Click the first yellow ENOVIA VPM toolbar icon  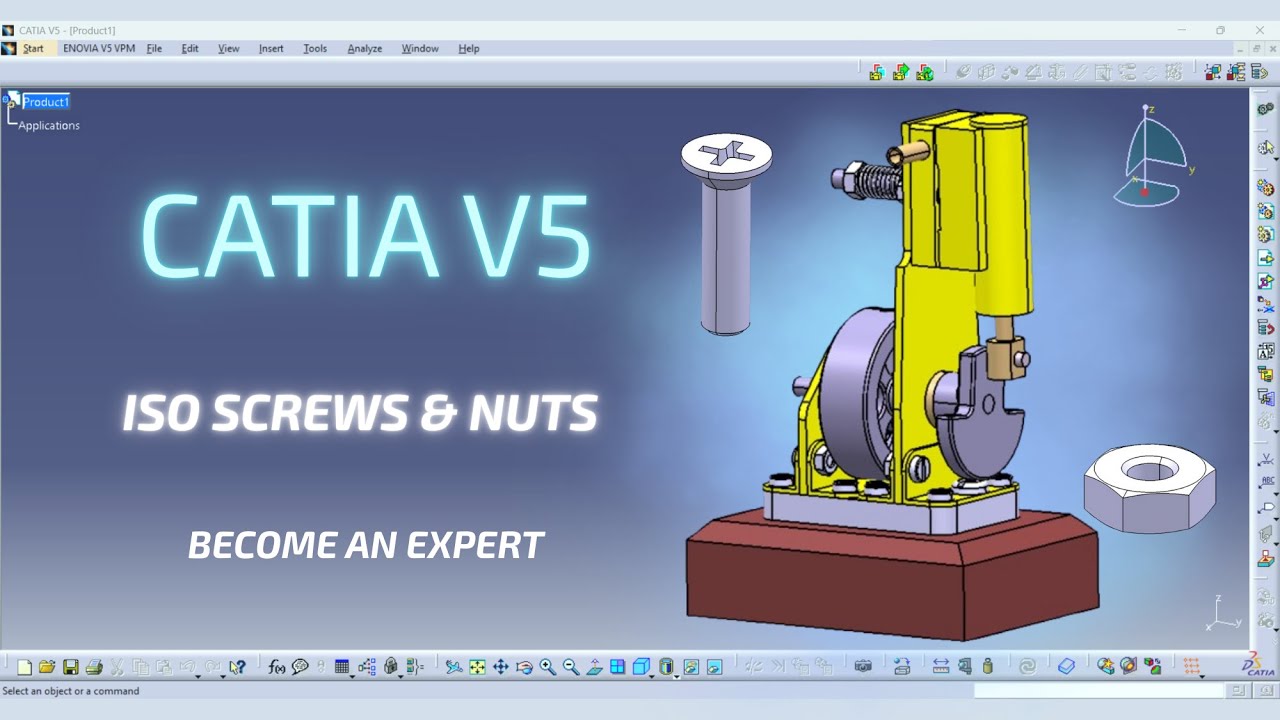[x=877, y=72]
